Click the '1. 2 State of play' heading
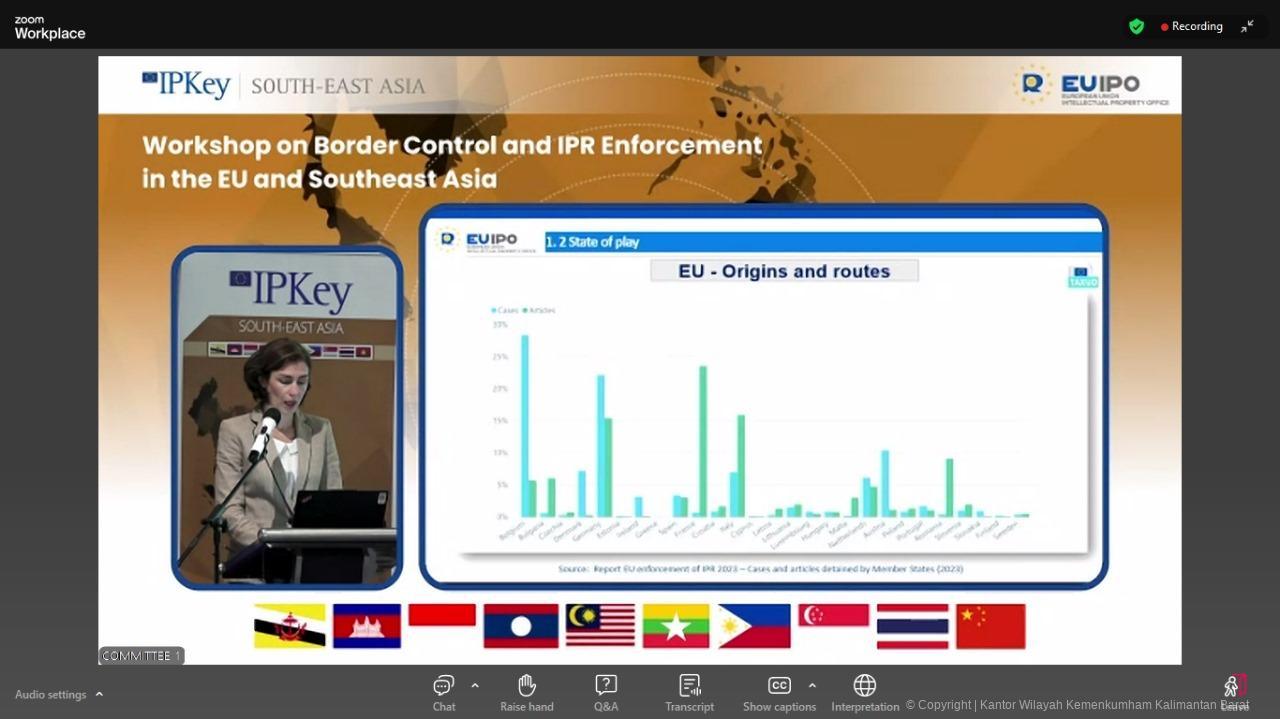 592,242
